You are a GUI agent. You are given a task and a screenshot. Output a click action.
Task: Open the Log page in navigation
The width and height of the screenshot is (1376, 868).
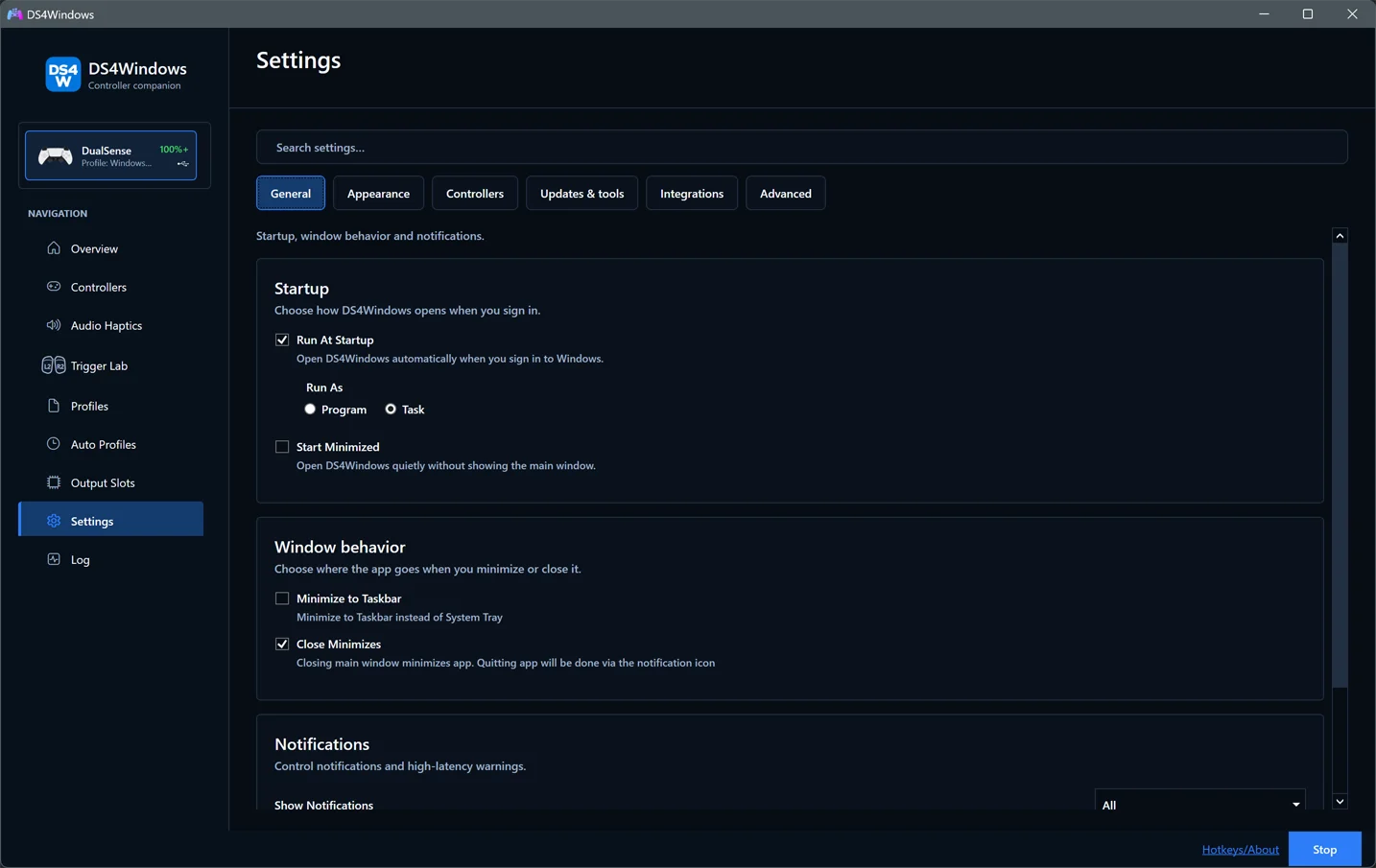click(110, 560)
